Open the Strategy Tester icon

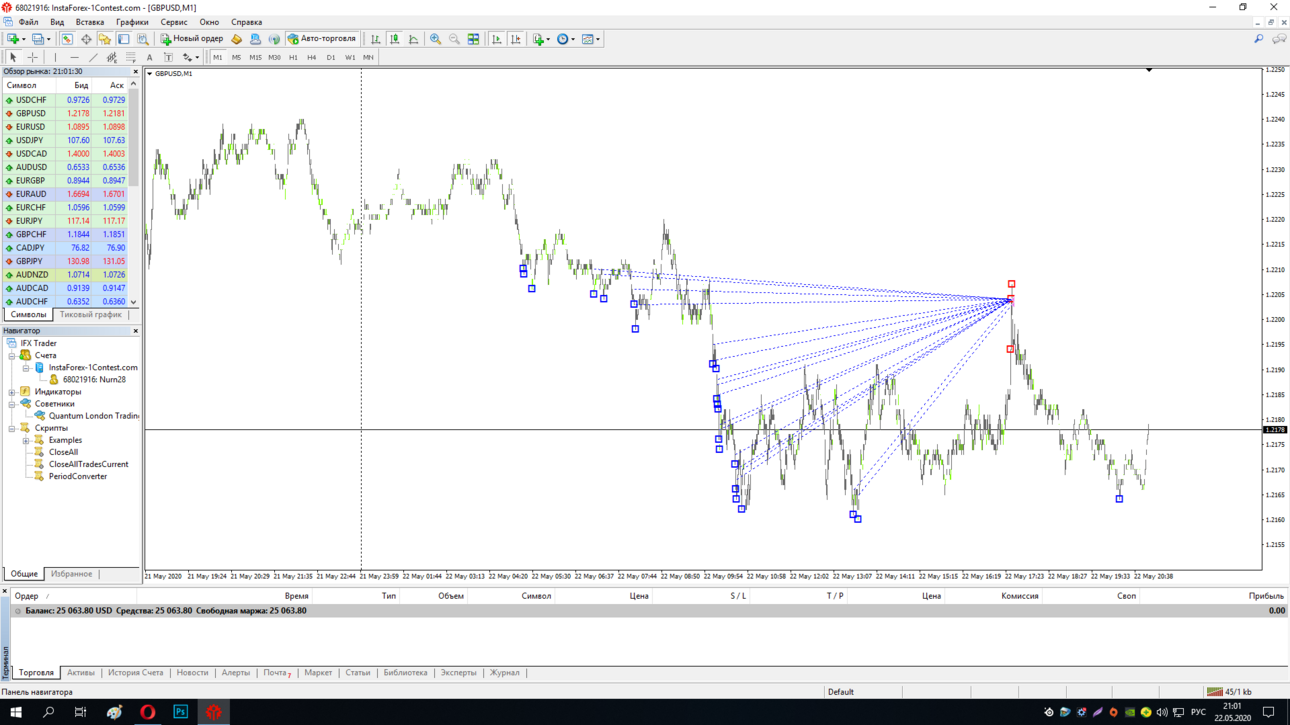click(142, 39)
